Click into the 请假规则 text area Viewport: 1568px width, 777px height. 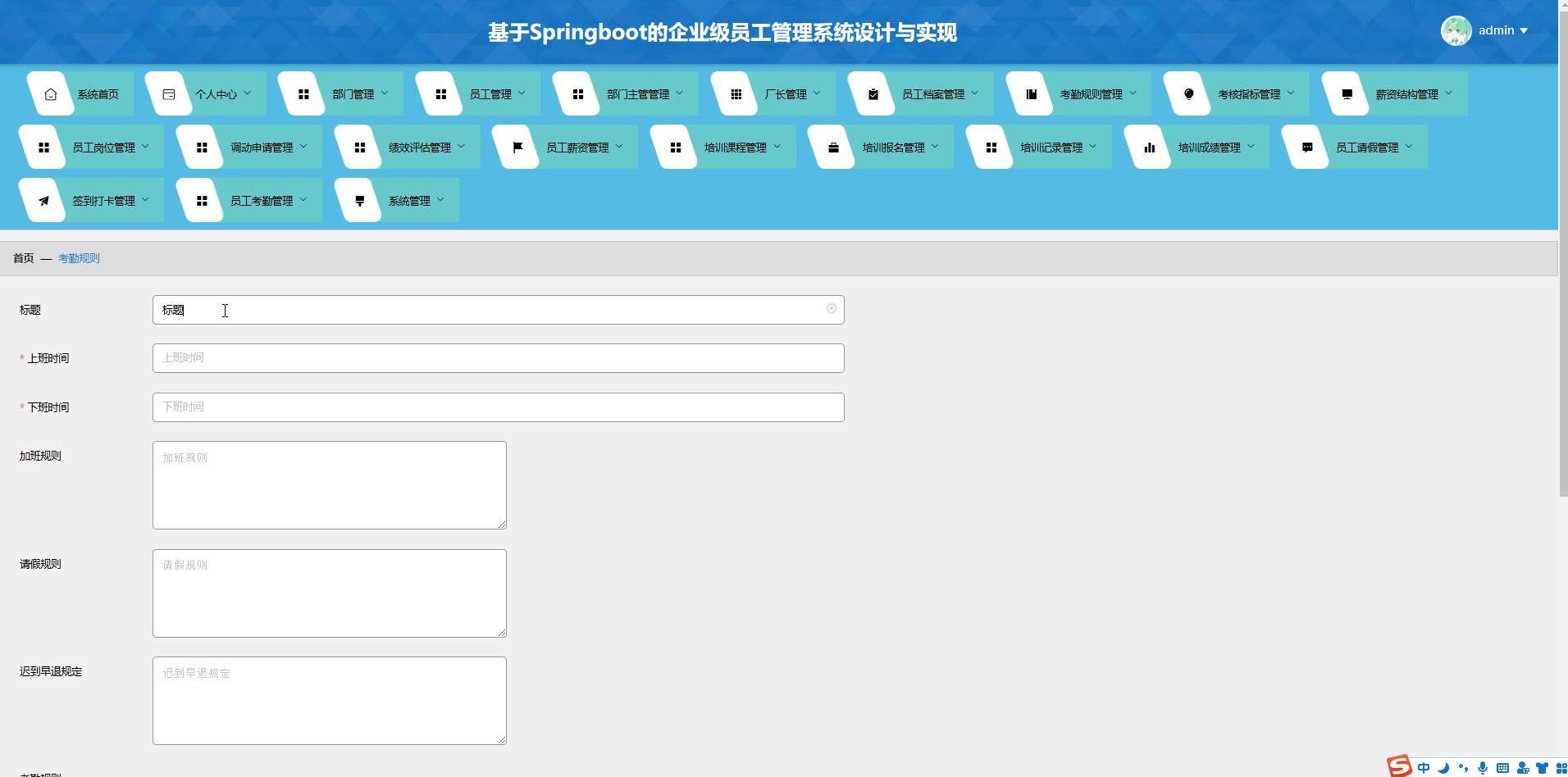(330, 593)
